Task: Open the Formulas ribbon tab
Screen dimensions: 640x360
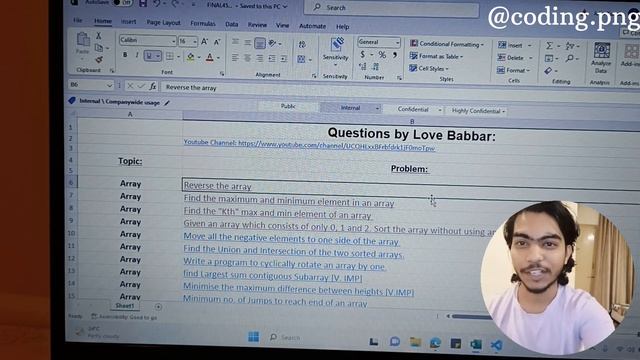Action: click(x=203, y=23)
